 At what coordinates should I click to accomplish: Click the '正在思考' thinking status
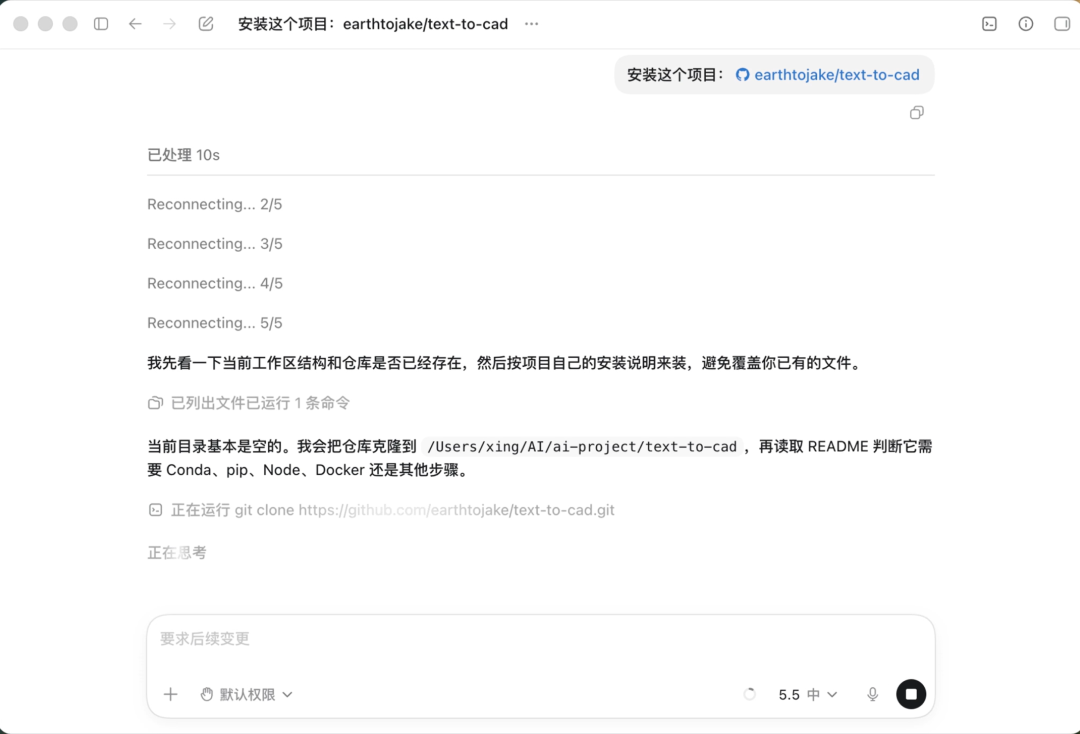point(177,552)
